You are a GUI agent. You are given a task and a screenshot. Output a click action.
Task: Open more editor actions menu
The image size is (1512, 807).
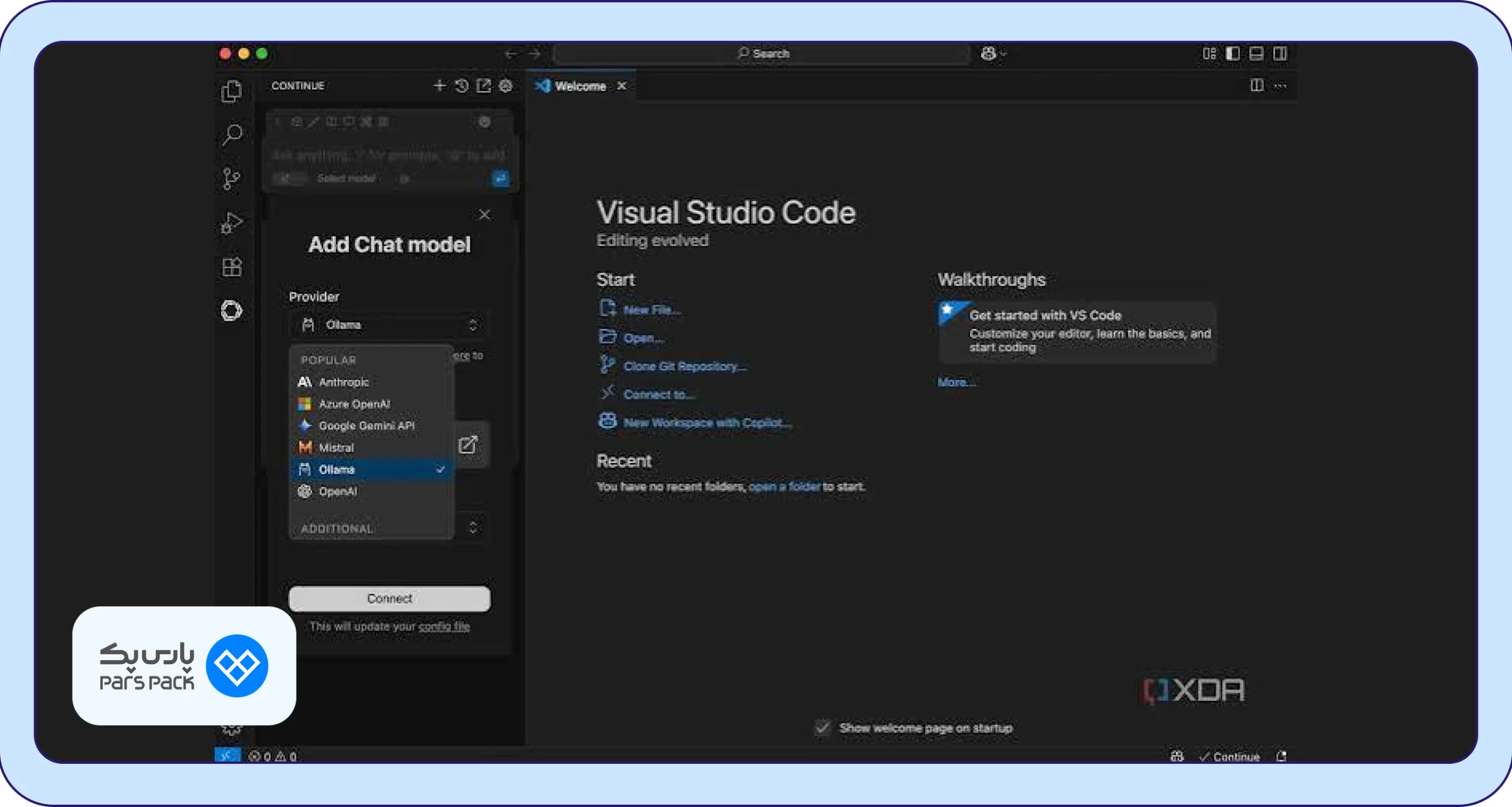[x=1280, y=86]
